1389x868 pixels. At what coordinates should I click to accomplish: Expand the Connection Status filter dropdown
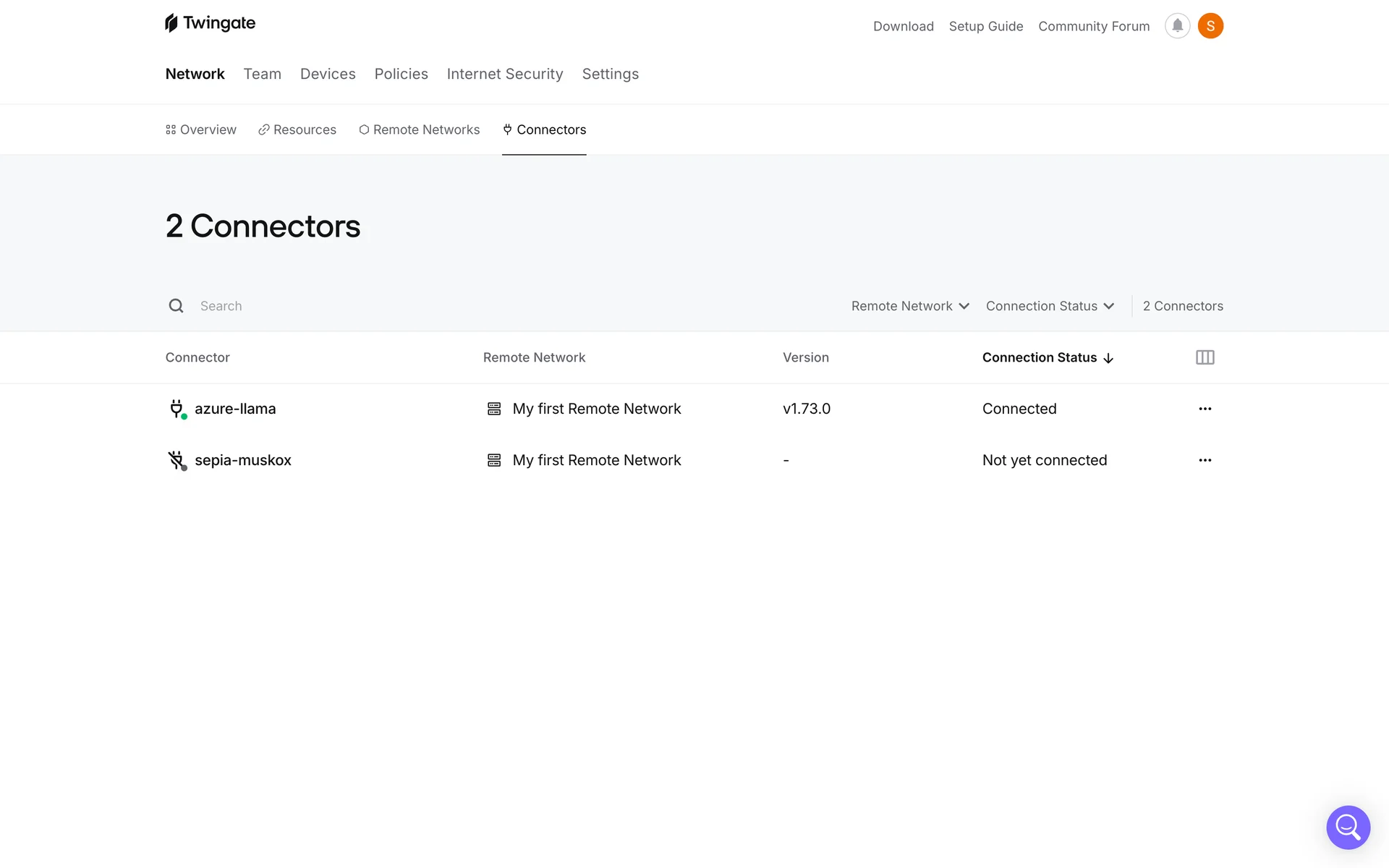pyautogui.click(x=1049, y=306)
